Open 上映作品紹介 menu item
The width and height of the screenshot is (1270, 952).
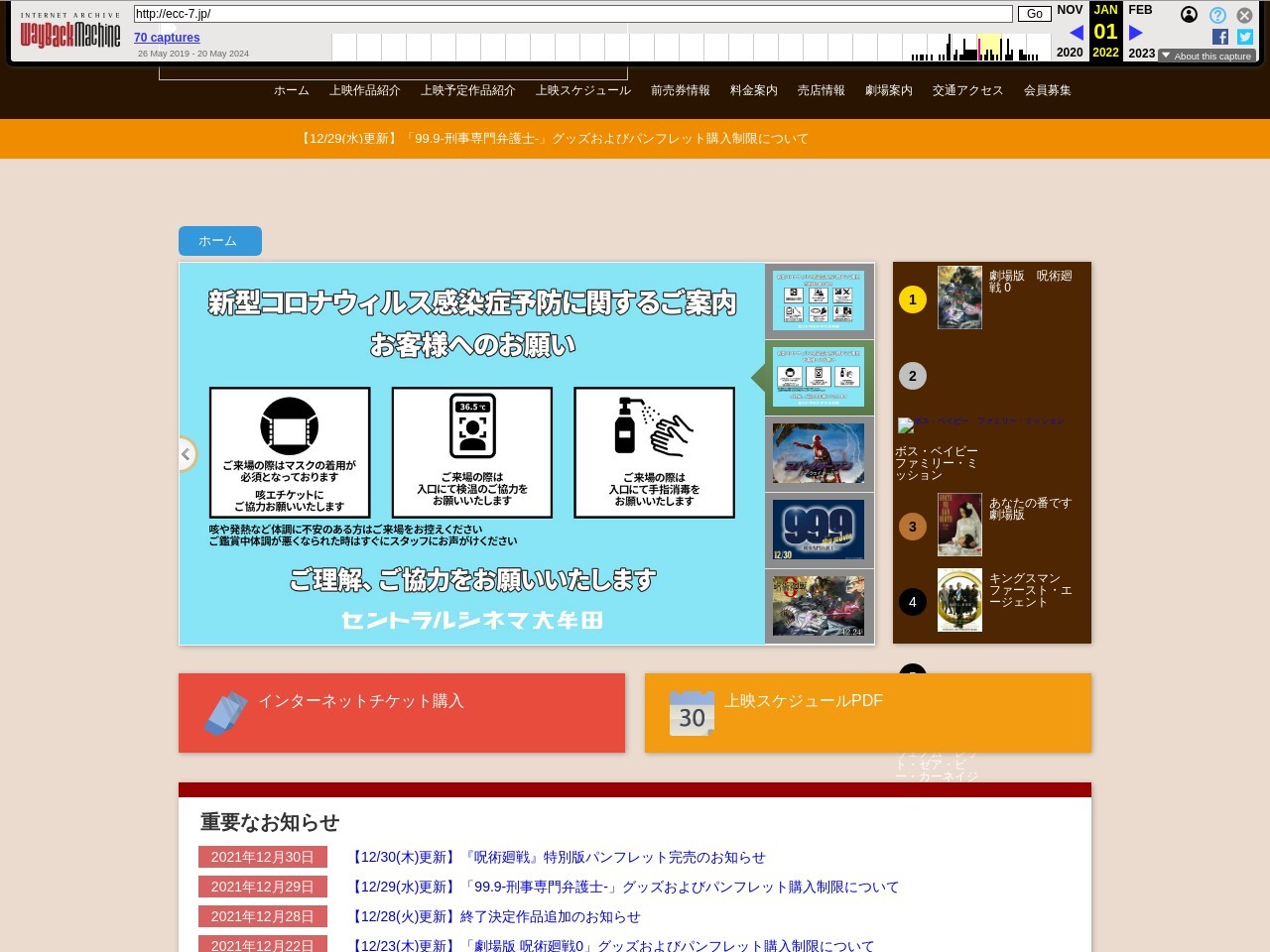pyautogui.click(x=365, y=90)
